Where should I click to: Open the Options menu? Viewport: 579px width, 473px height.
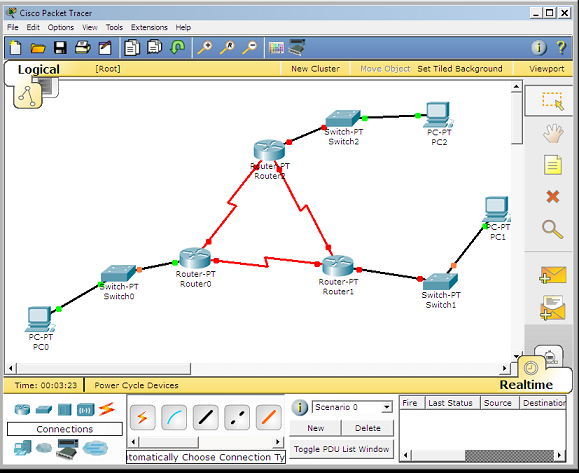point(61,27)
